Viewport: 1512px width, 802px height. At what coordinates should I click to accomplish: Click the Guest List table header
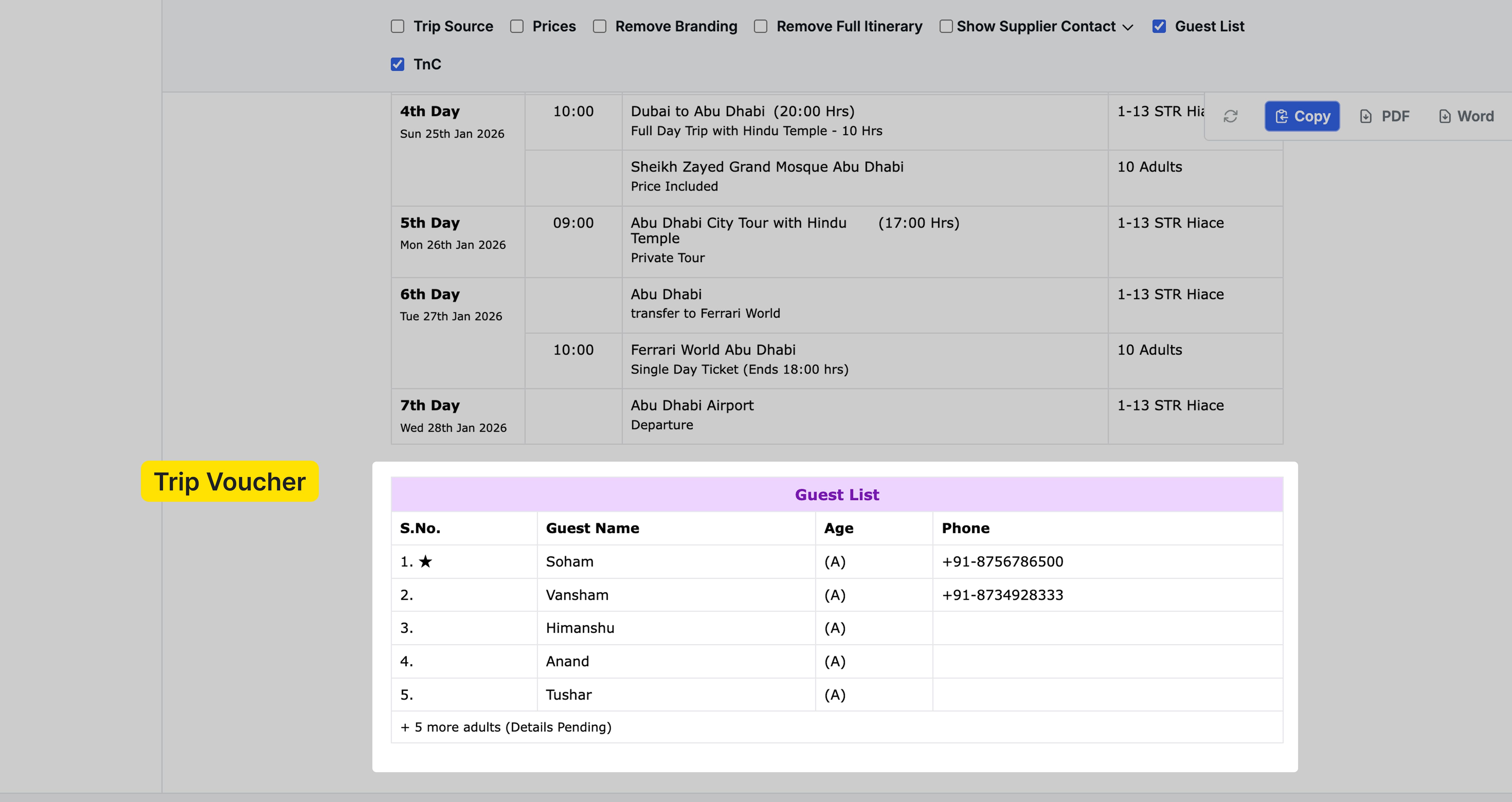[x=836, y=494]
